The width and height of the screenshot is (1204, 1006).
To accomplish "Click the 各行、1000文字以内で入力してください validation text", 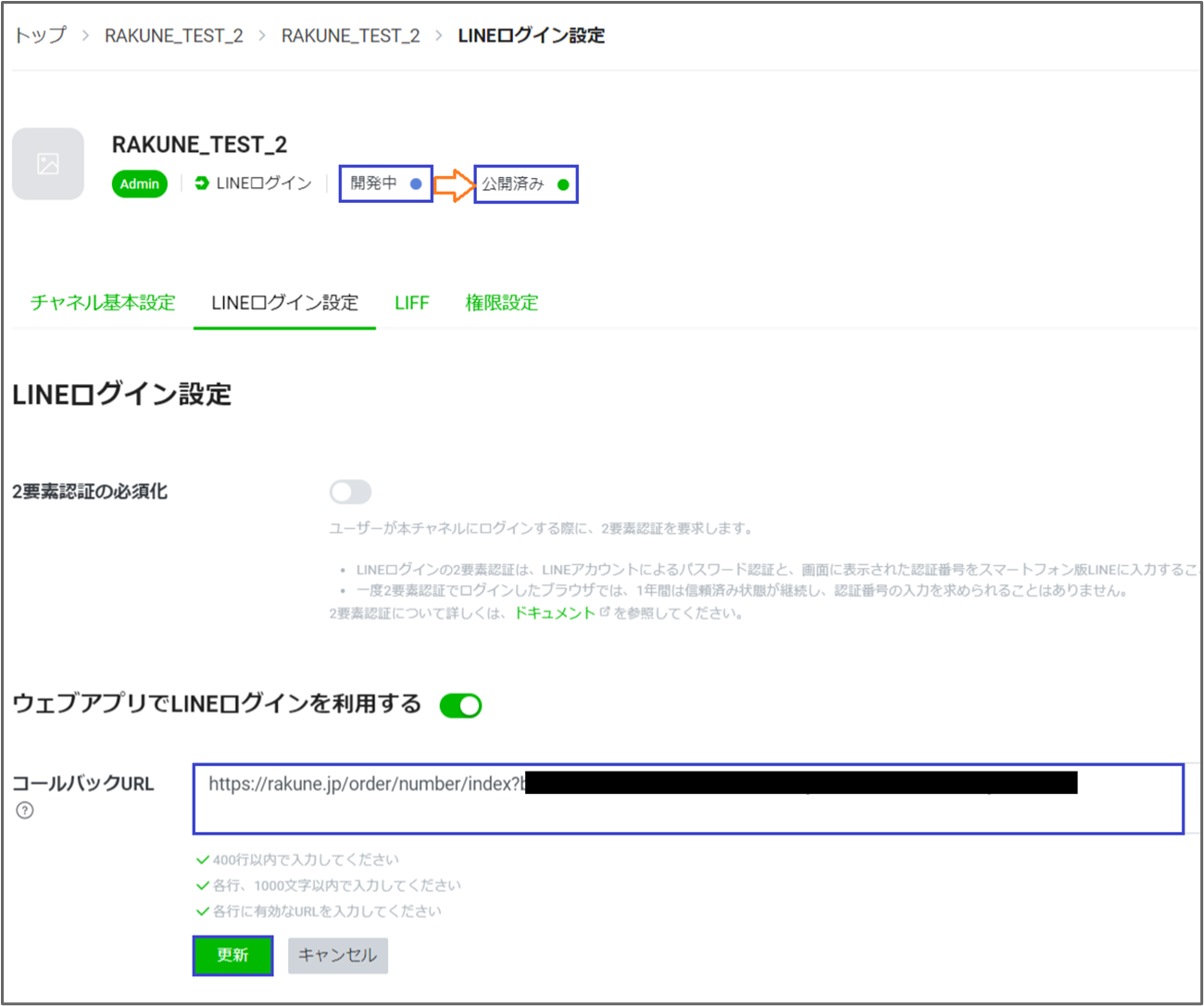I will point(337,886).
